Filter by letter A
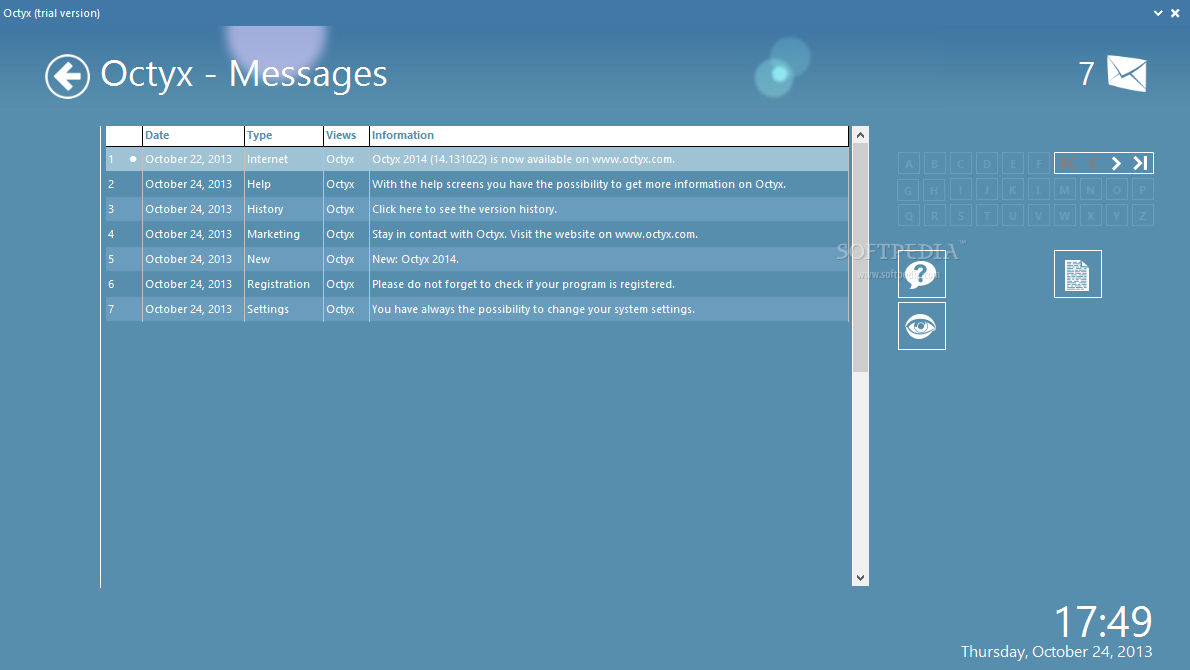 [908, 164]
